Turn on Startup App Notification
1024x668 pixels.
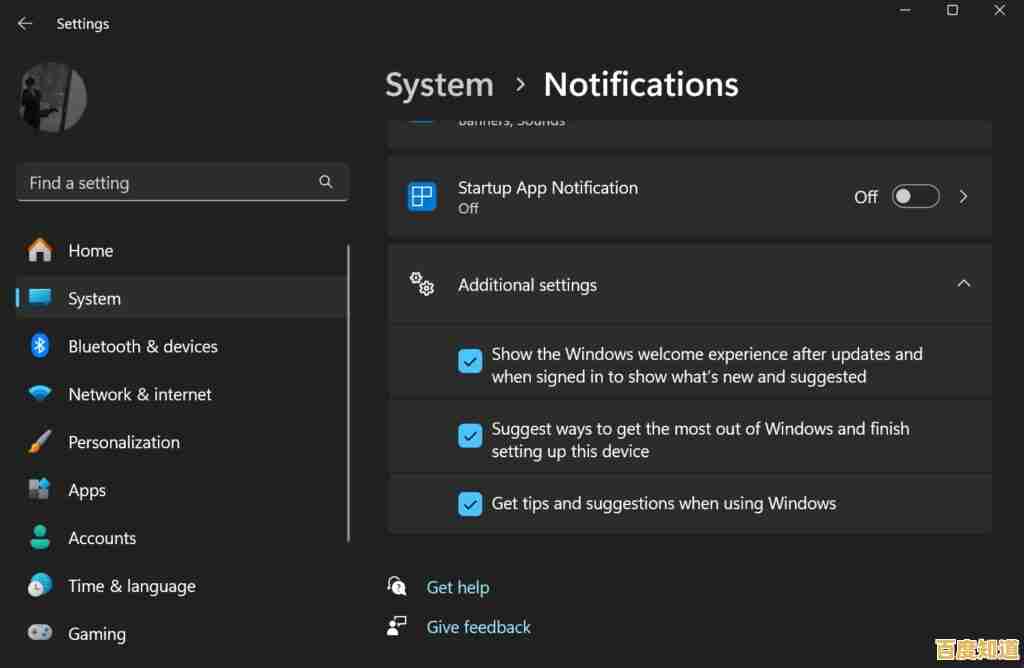[915, 196]
